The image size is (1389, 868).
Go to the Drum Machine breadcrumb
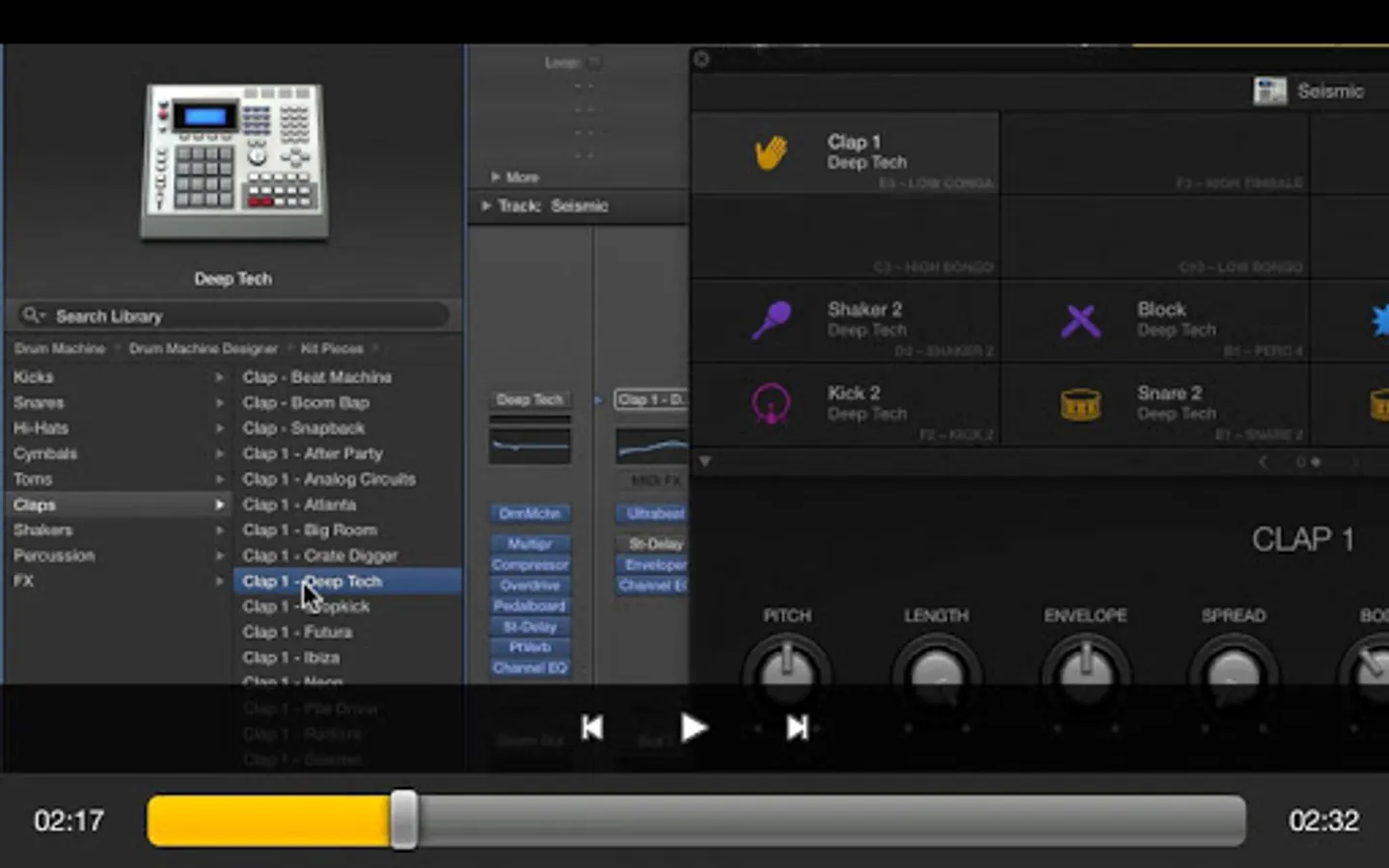coord(59,348)
